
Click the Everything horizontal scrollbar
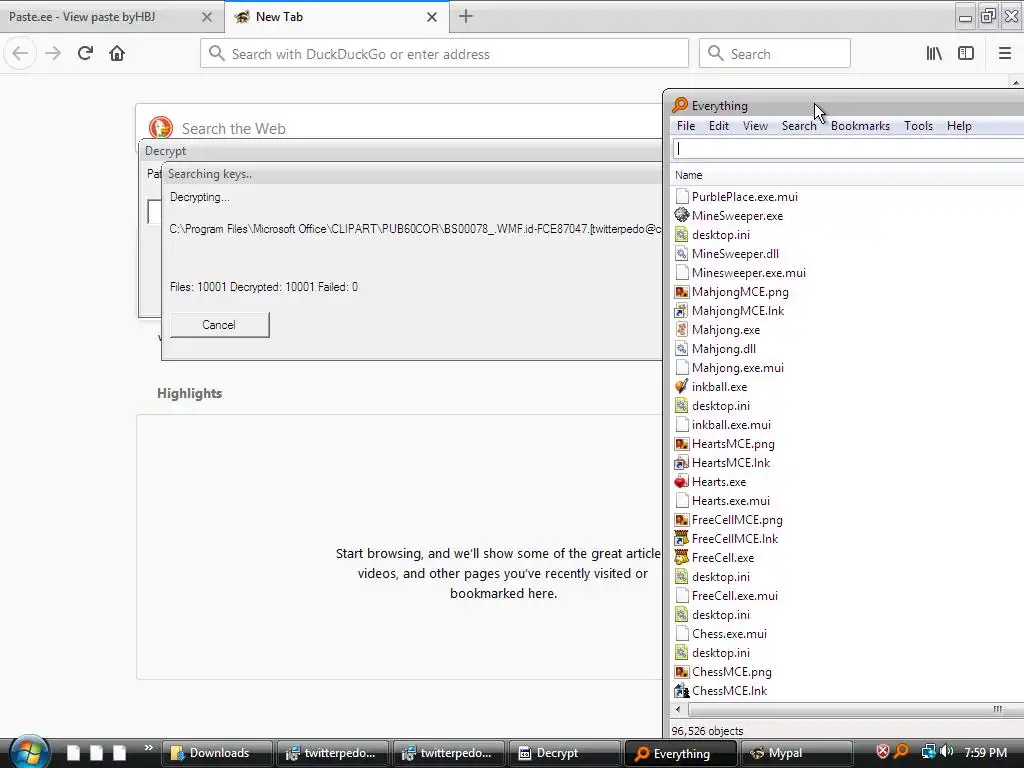[x=856, y=709]
